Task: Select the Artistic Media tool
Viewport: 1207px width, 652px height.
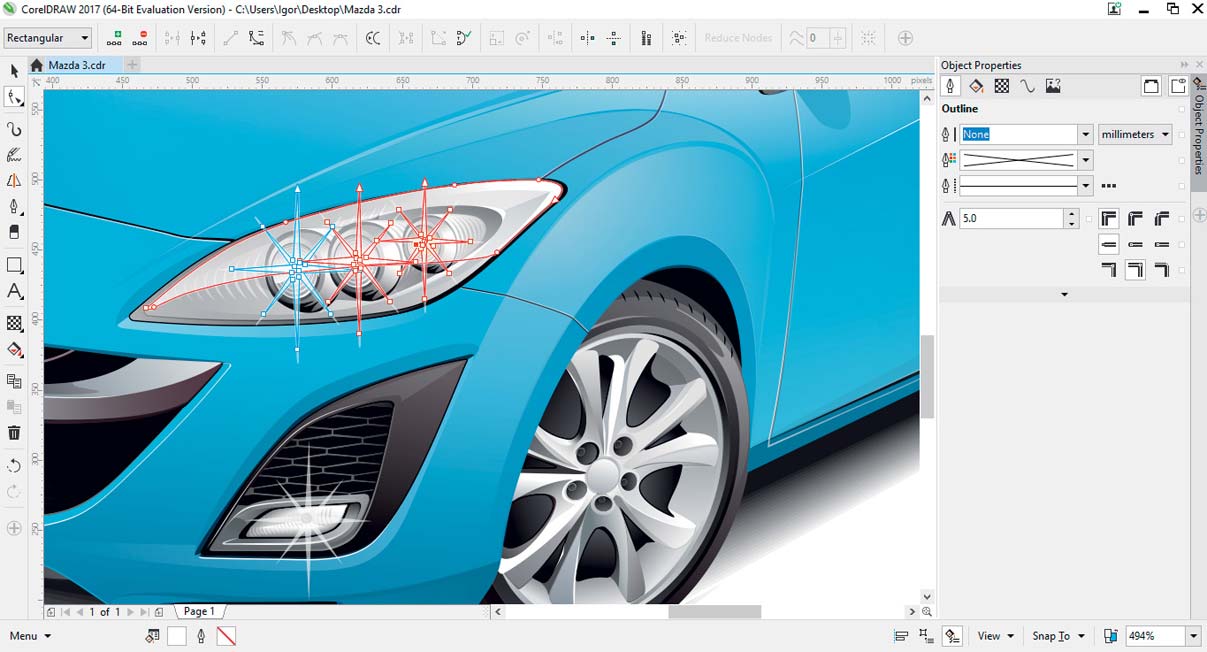Action: (x=14, y=155)
